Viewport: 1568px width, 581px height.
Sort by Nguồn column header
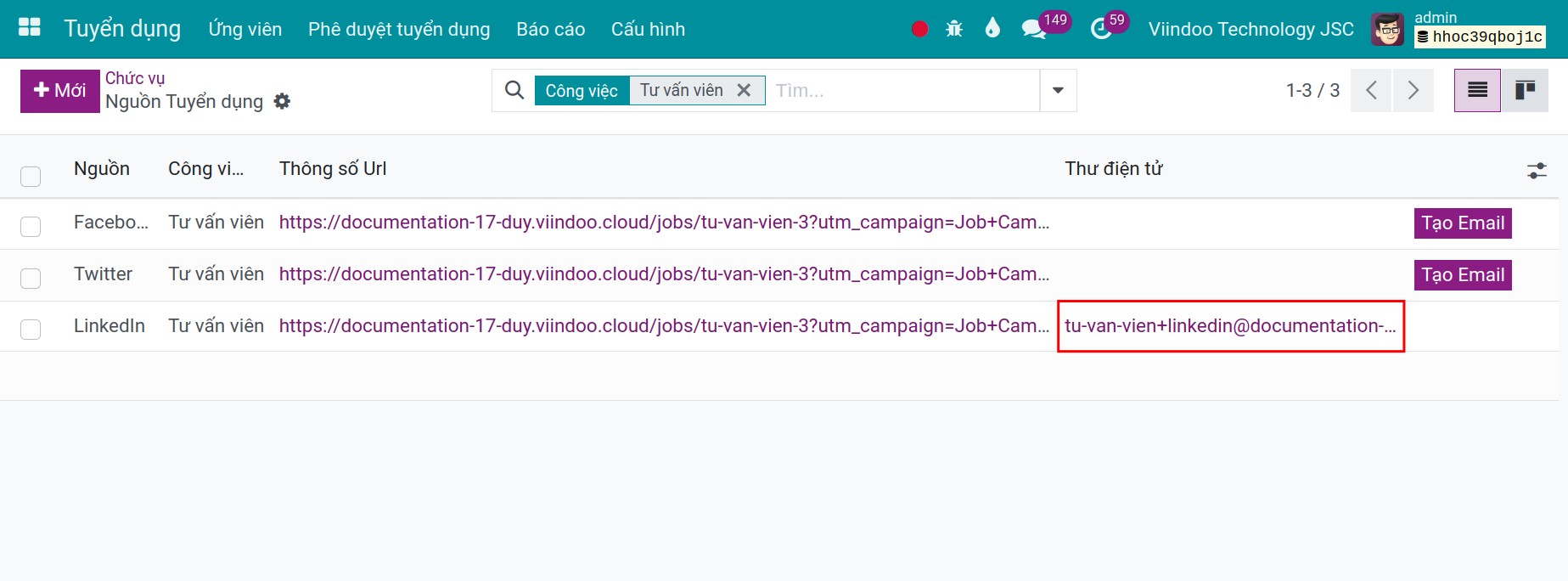tap(102, 168)
